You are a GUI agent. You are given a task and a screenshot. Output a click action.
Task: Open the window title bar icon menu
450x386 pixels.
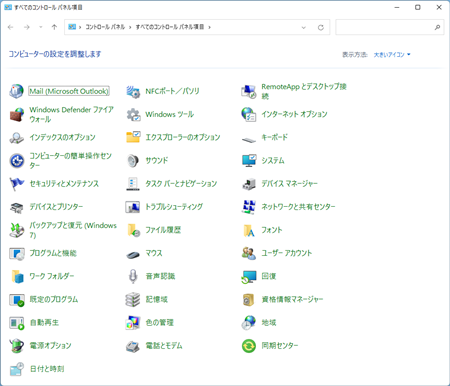8,7
